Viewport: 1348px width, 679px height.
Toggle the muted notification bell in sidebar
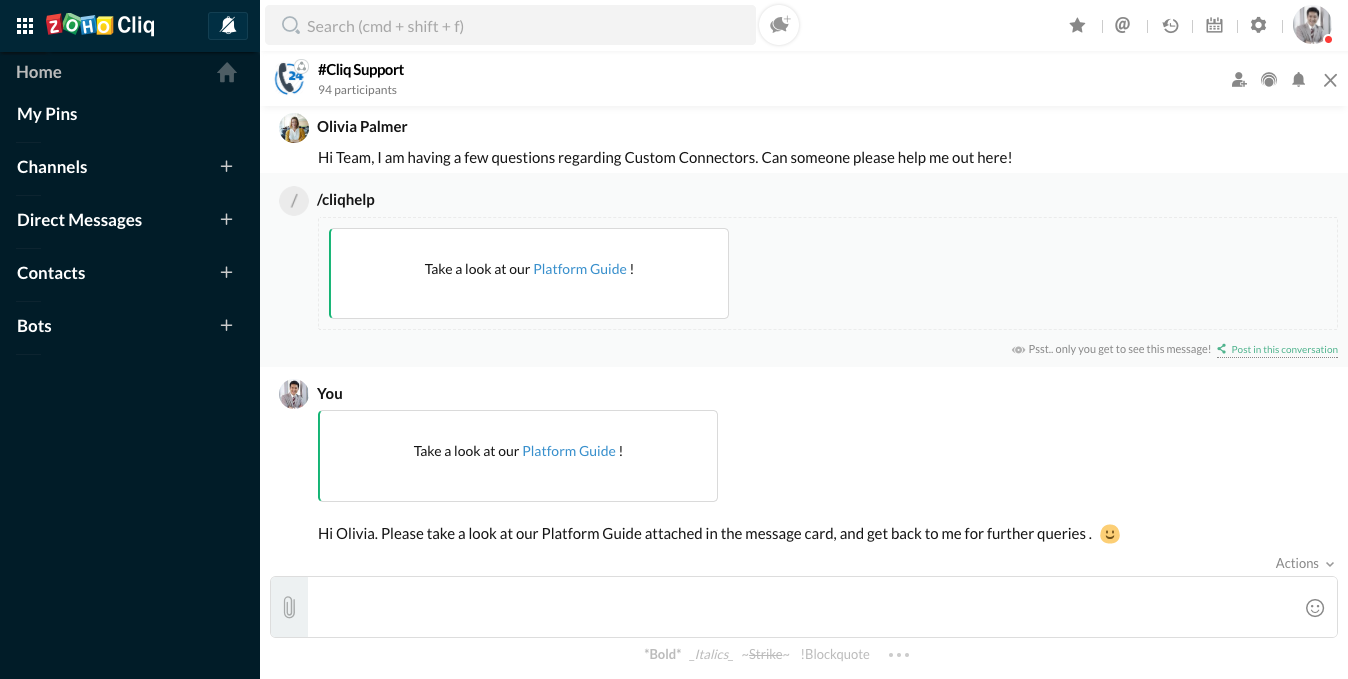[228, 26]
